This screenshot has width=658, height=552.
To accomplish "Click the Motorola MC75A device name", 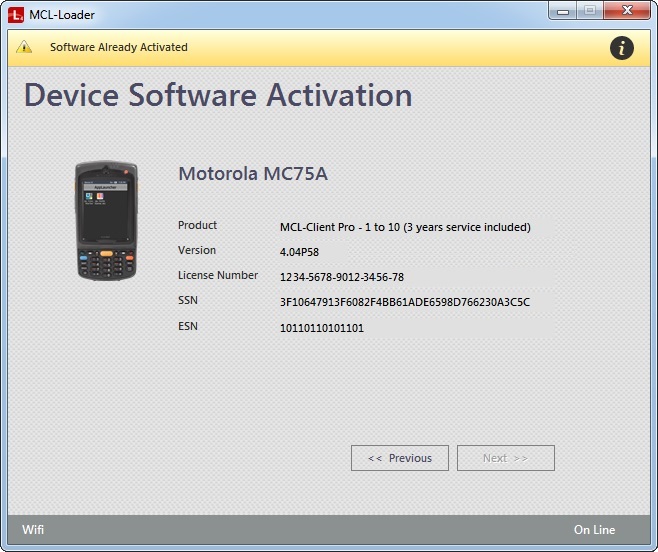I will tap(252, 174).
